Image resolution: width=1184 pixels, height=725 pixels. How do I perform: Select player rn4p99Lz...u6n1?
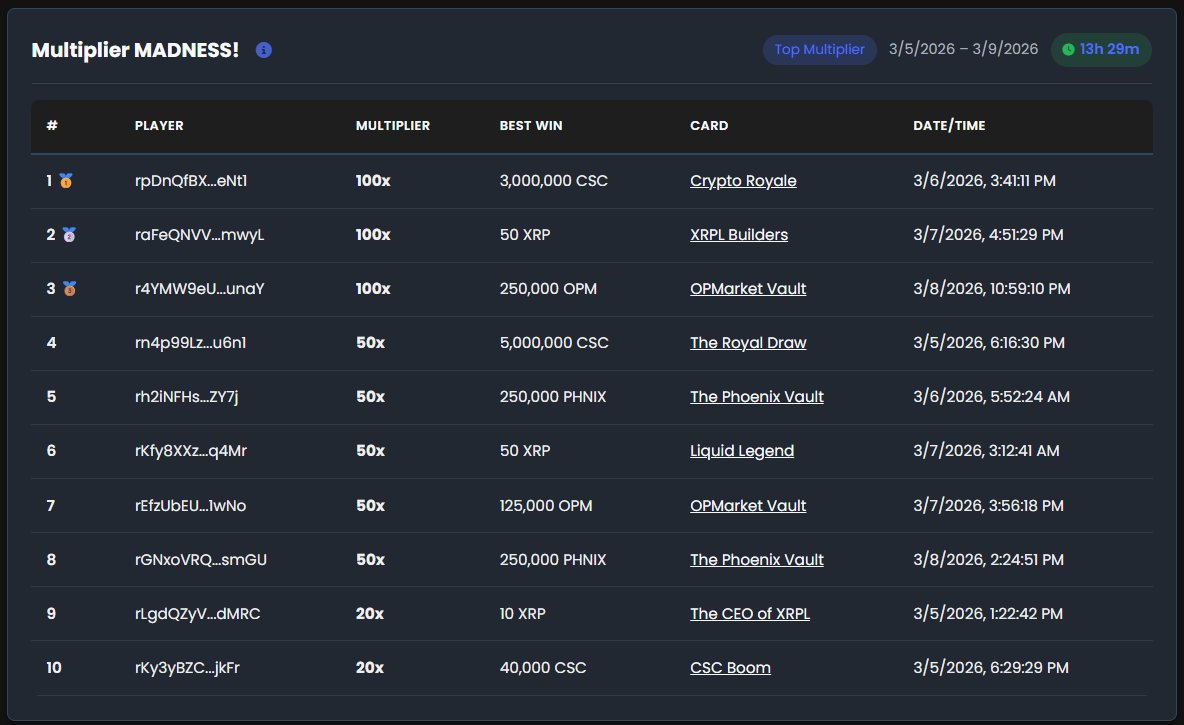[x=190, y=343]
